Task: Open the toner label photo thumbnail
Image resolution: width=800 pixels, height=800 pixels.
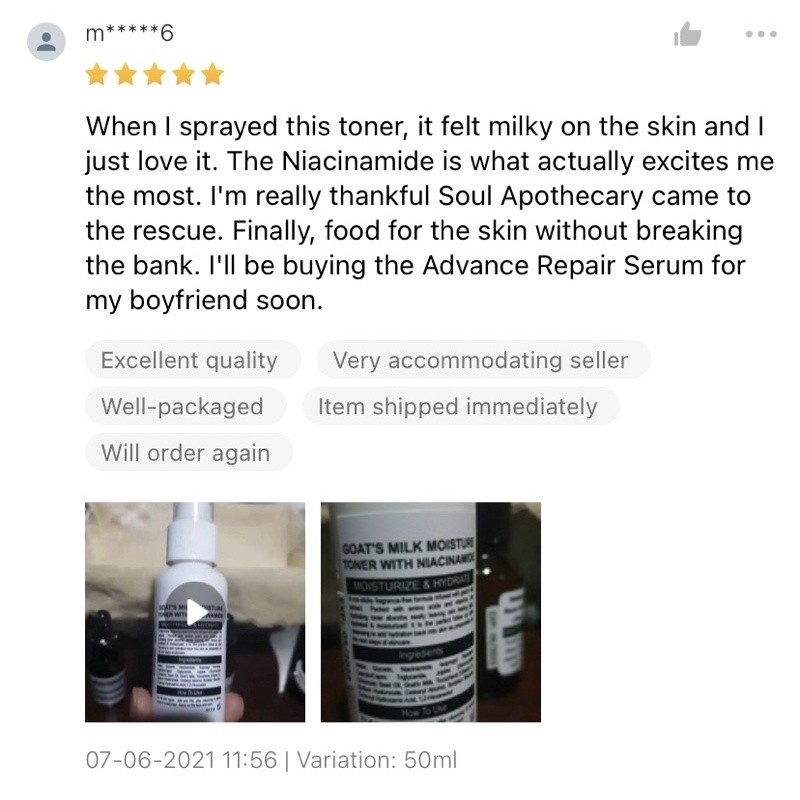Action: coord(431,612)
